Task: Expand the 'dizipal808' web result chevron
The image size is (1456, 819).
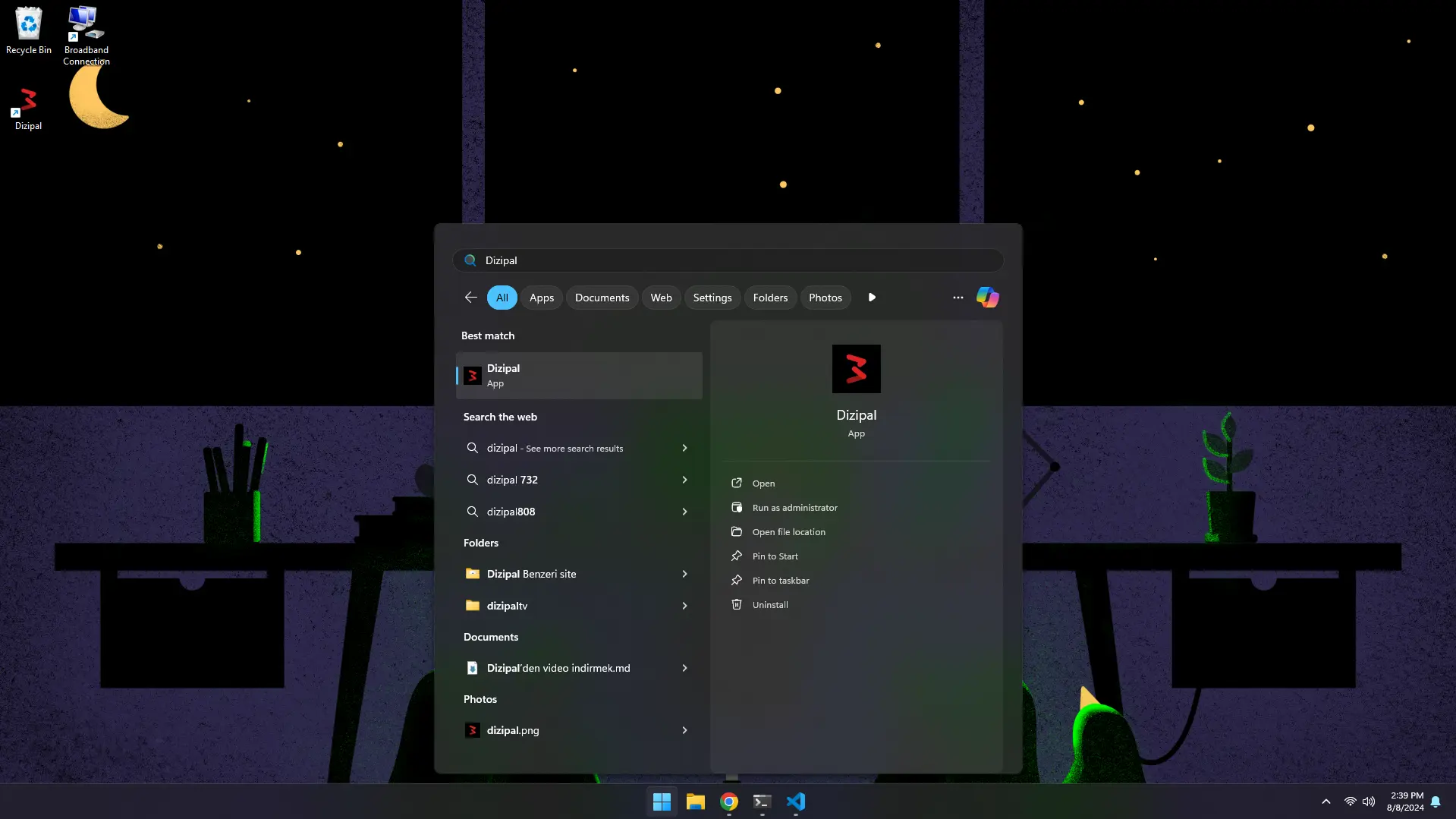Action: click(x=684, y=512)
